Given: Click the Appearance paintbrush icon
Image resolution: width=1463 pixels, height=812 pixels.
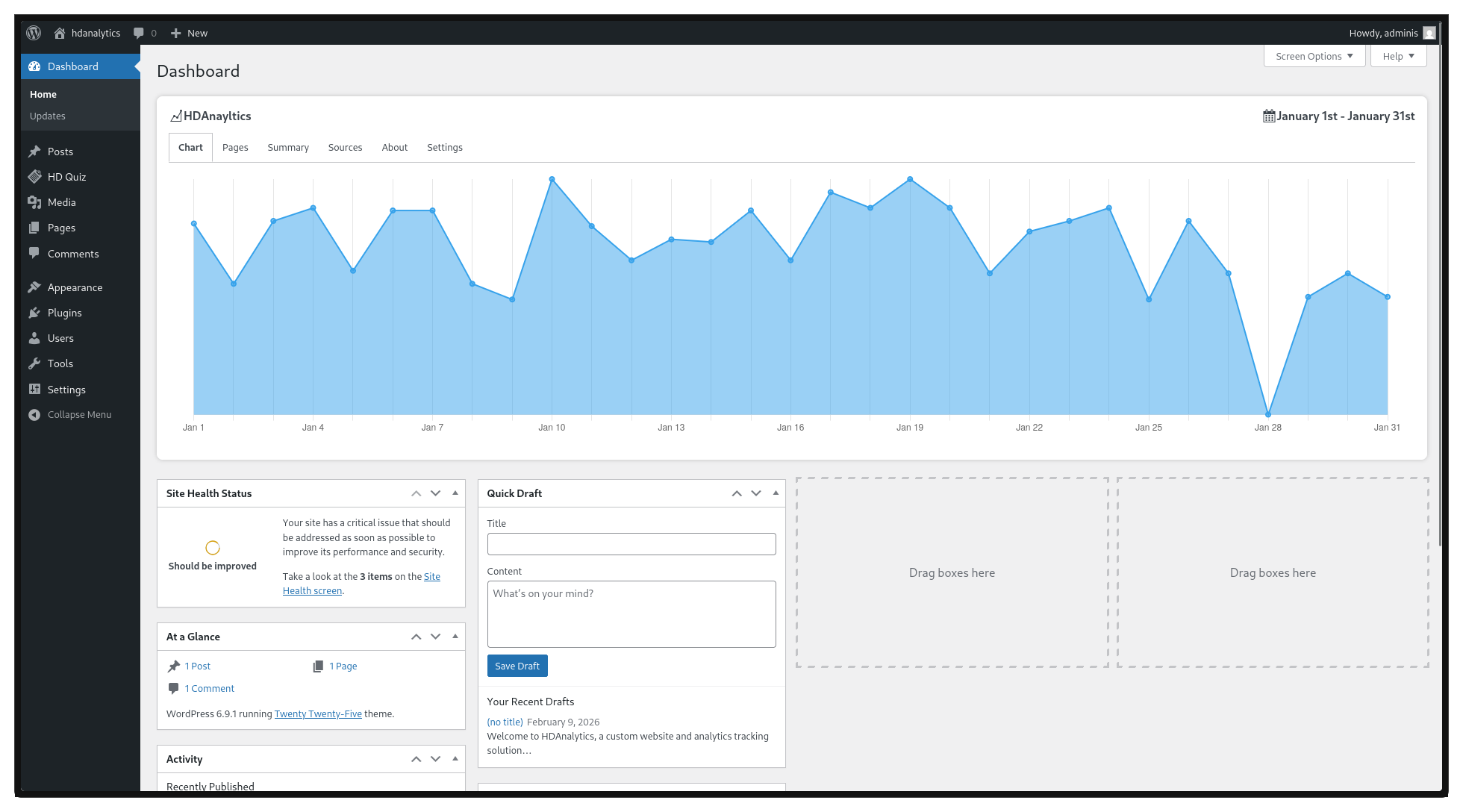Looking at the screenshot, I should tap(34, 287).
